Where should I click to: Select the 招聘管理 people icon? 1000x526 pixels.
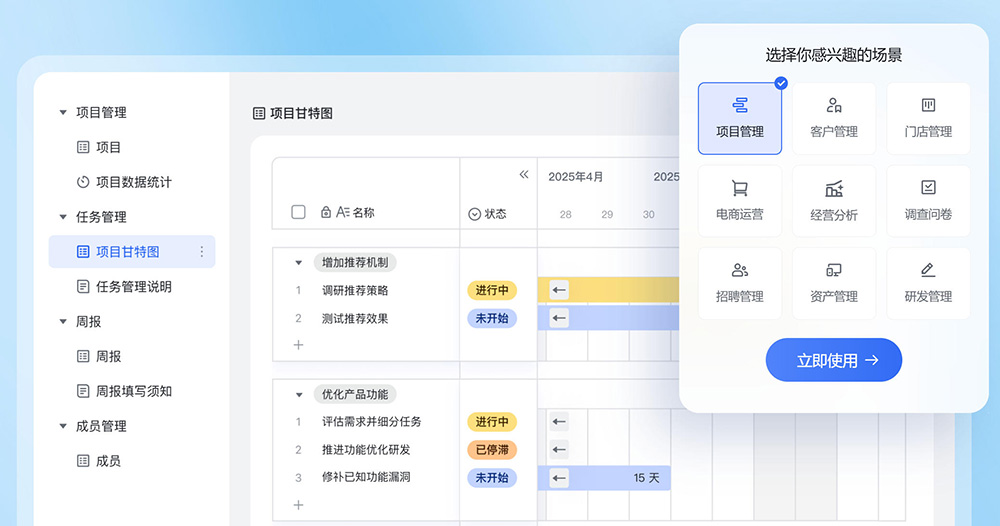(739, 271)
